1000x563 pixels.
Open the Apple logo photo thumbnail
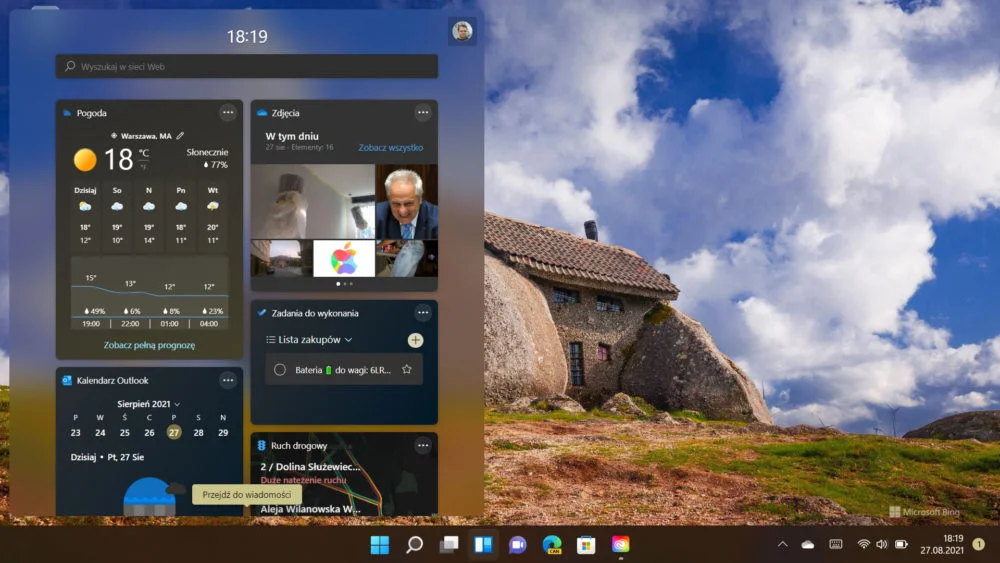pyautogui.click(x=344, y=258)
